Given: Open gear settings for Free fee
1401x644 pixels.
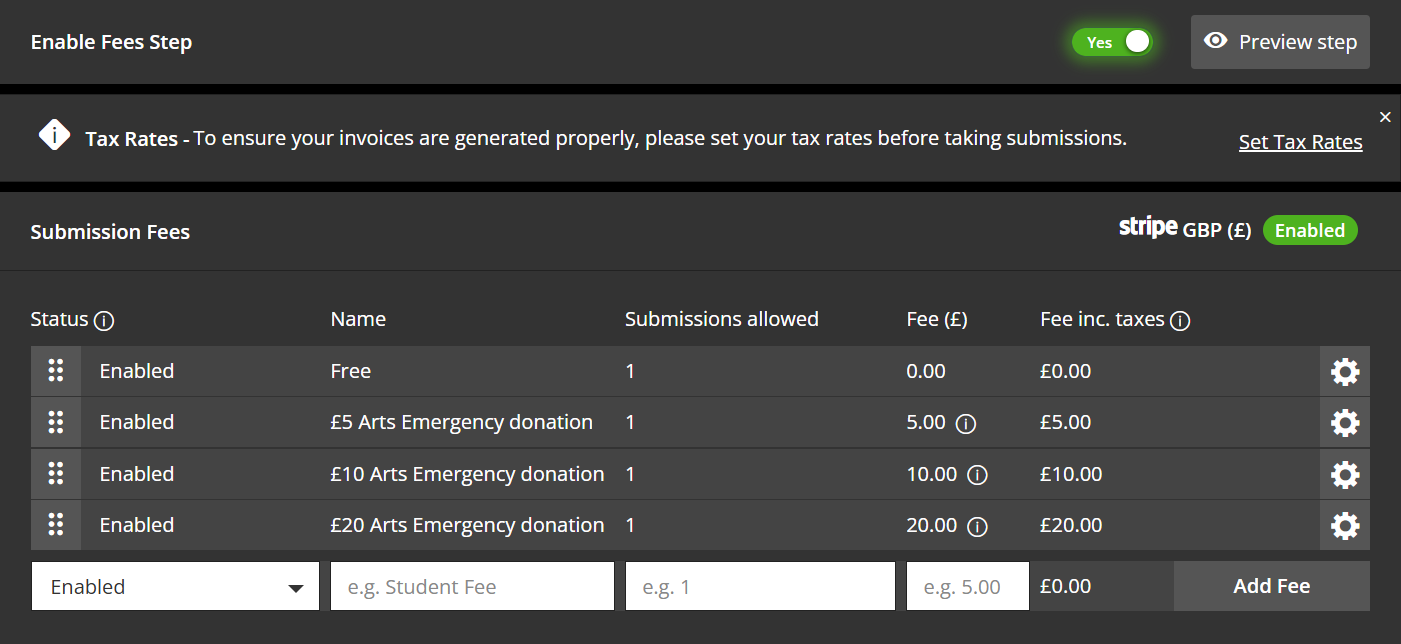Looking at the screenshot, I should (x=1345, y=372).
